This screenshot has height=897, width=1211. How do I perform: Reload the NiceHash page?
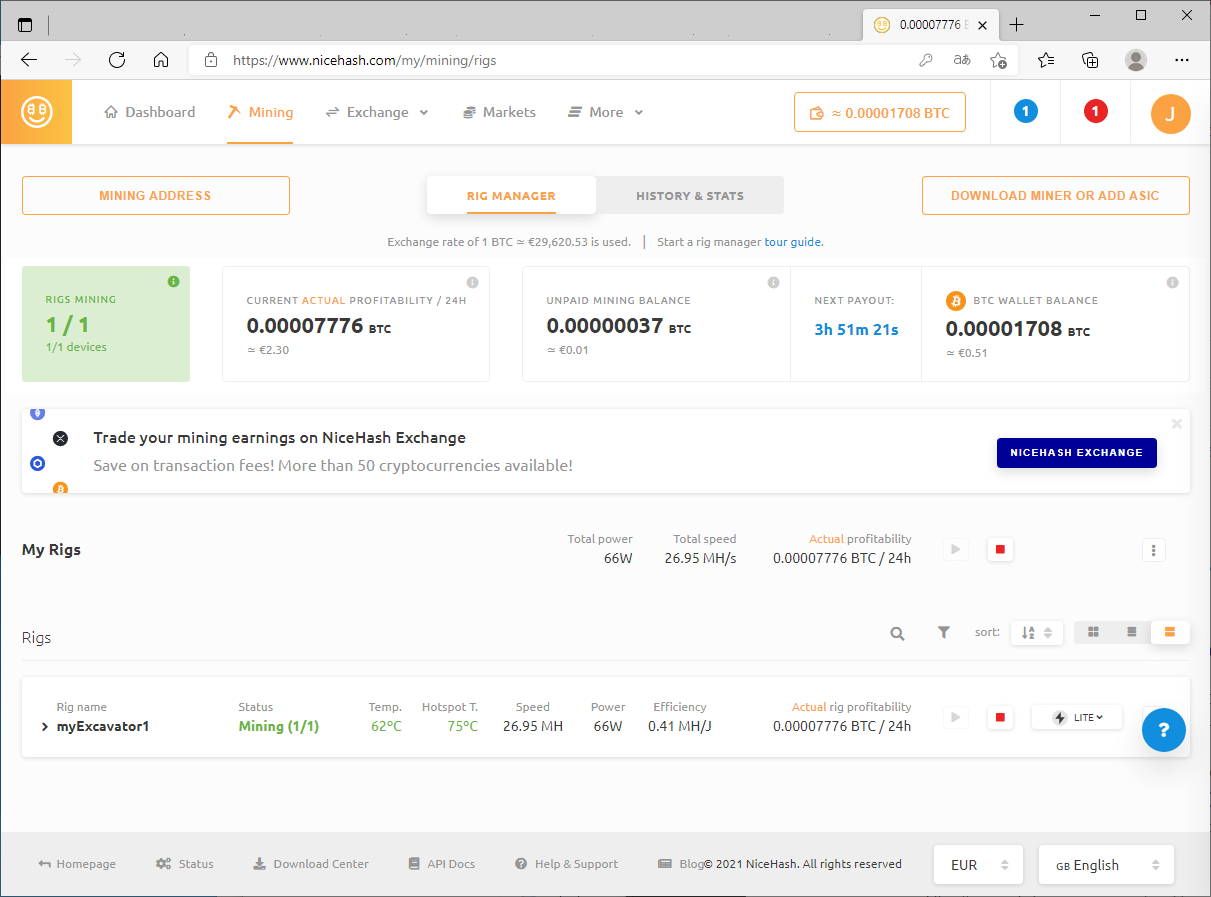pyautogui.click(x=117, y=60)
